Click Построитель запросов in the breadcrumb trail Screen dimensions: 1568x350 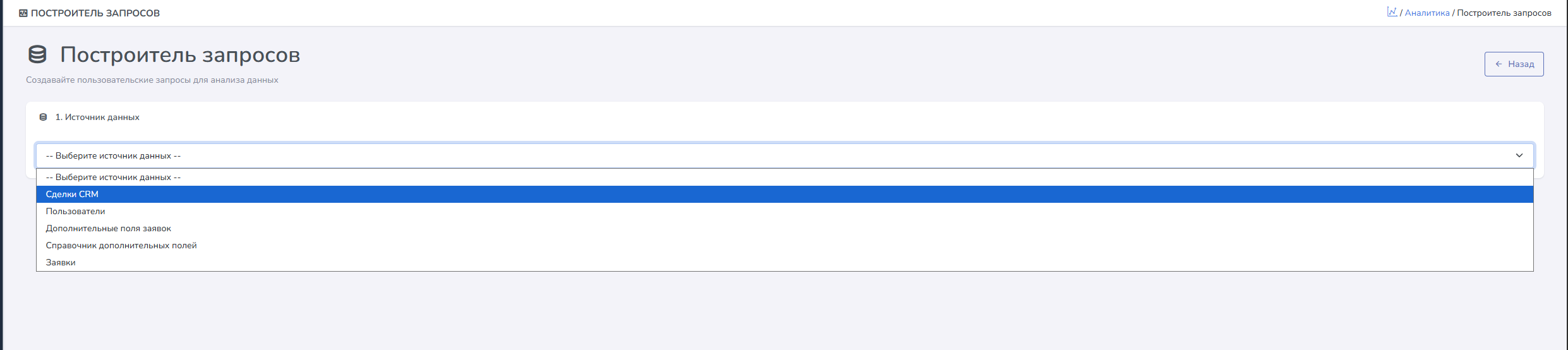coord(1504,13)
